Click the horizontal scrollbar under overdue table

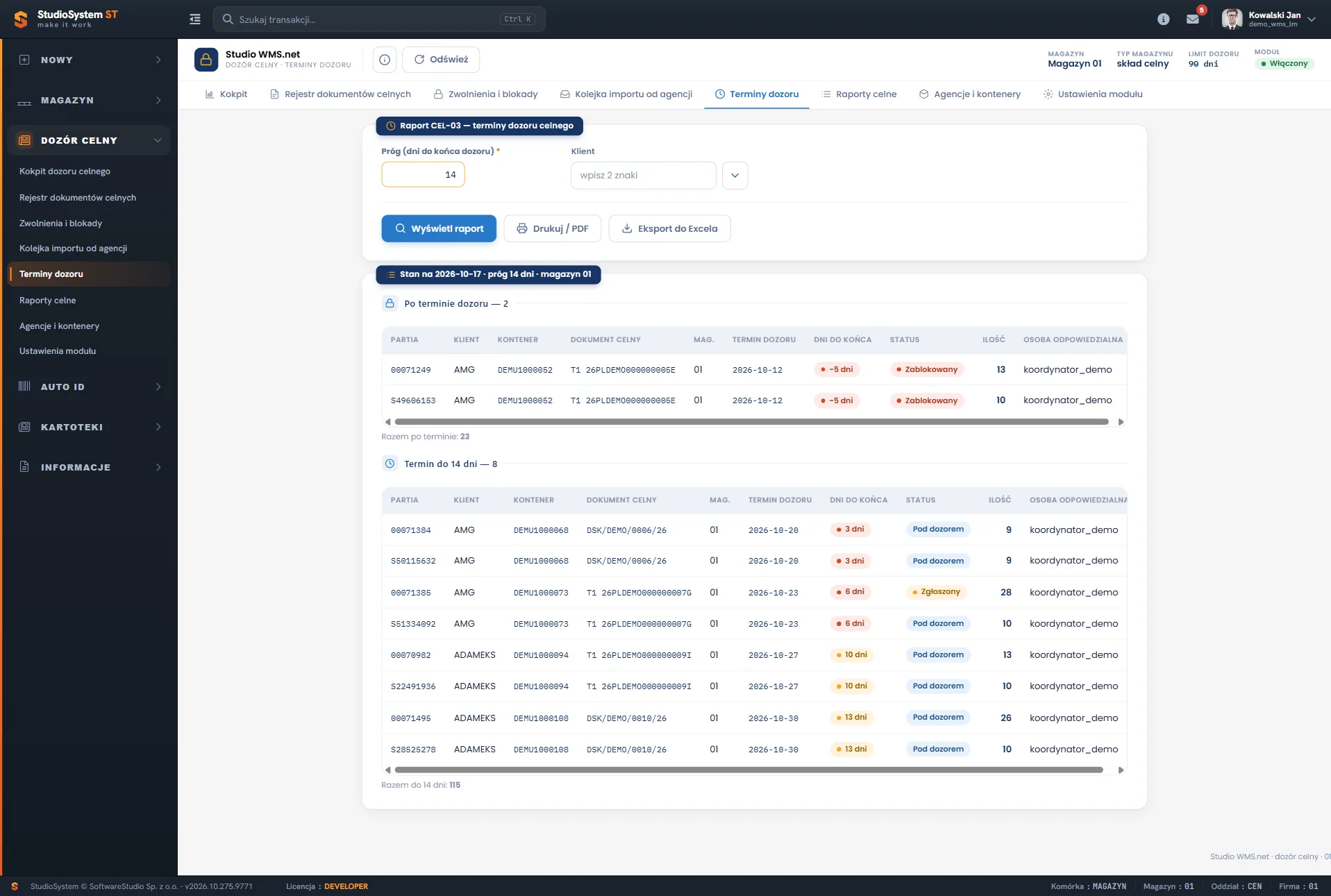[x=751, y=422]
